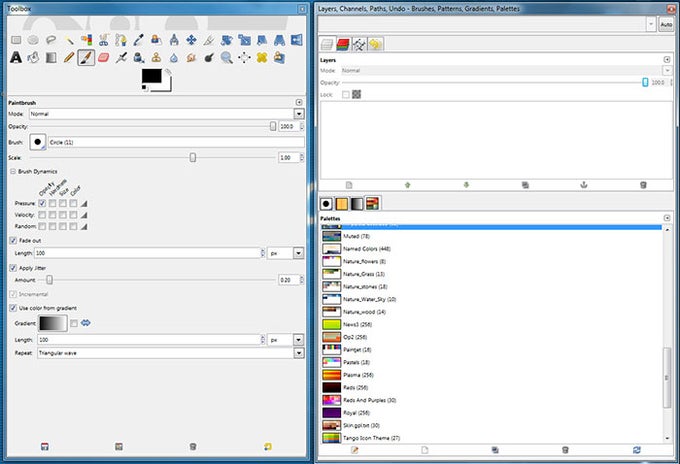Viewport: 680px width, 464px height.
Task: Click the black foreground color swatch
Action: tap(152, 76)
